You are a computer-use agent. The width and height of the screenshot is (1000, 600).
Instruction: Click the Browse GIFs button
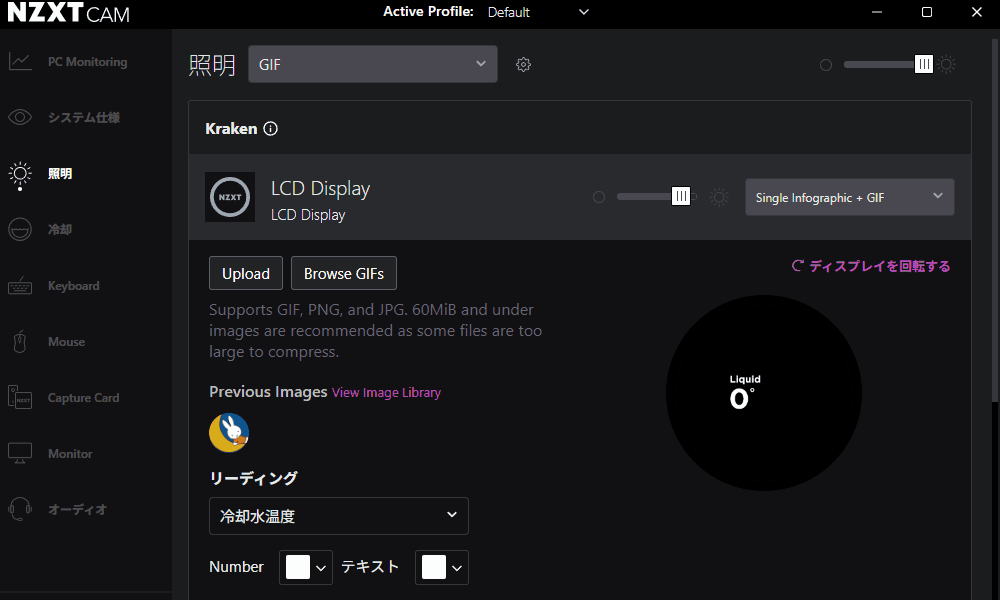[x=344, y=274]
